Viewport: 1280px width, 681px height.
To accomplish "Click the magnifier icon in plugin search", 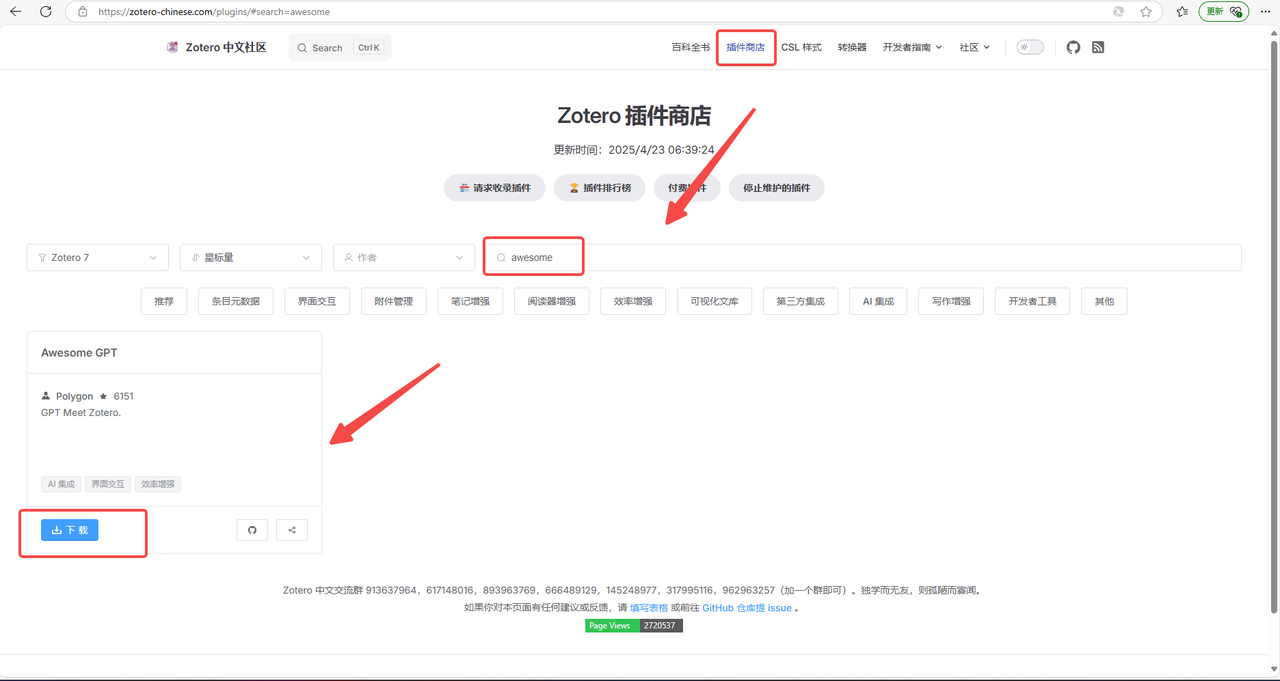I will (501, 258).
